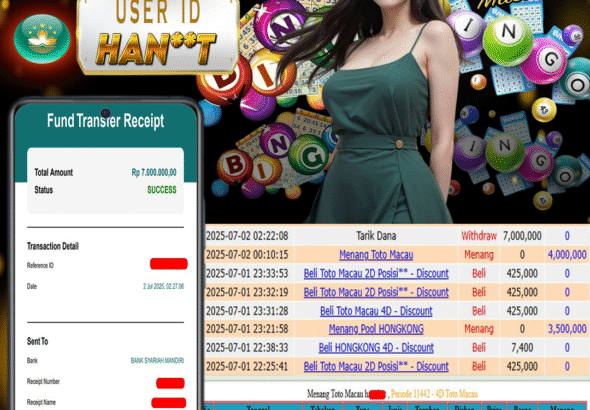Open Beli Toto Macau 2D Posisi link at 23:32:19
The height and width of the screenshot is (410, 590).
[x=376, y=292]
